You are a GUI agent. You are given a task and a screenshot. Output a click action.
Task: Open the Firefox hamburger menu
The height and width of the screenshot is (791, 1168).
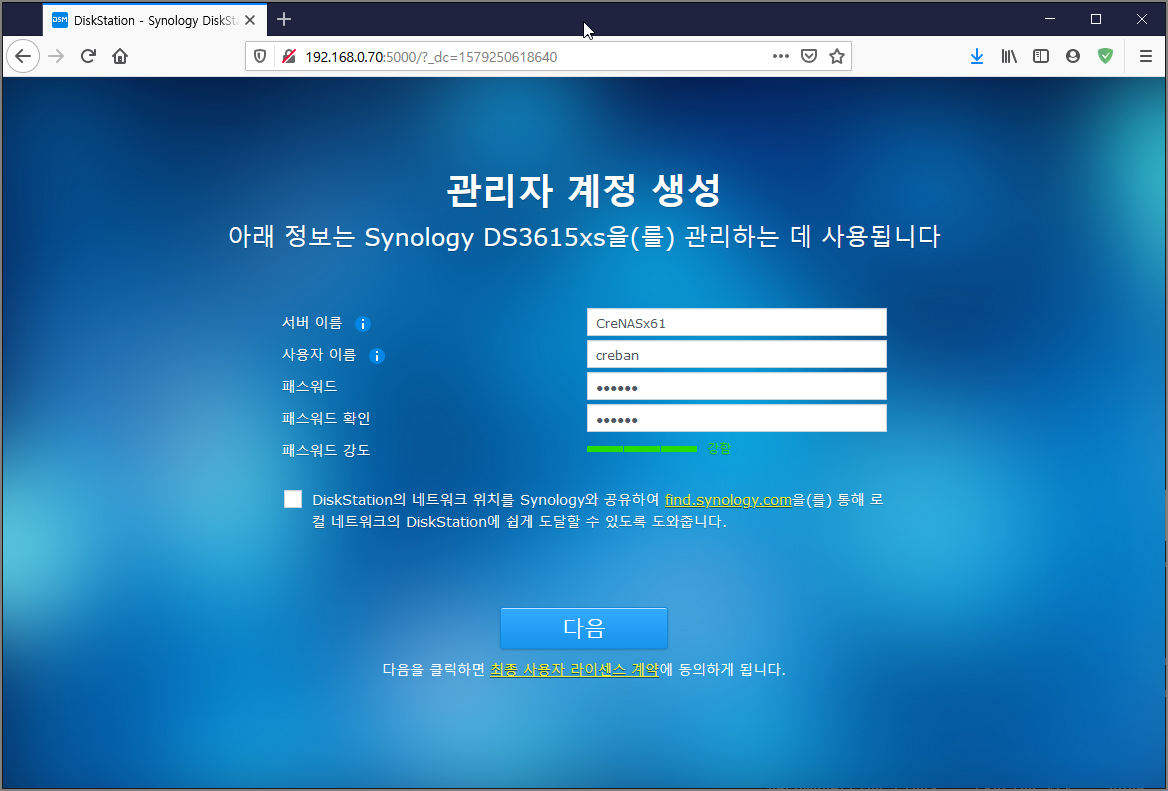(1146, 57)
